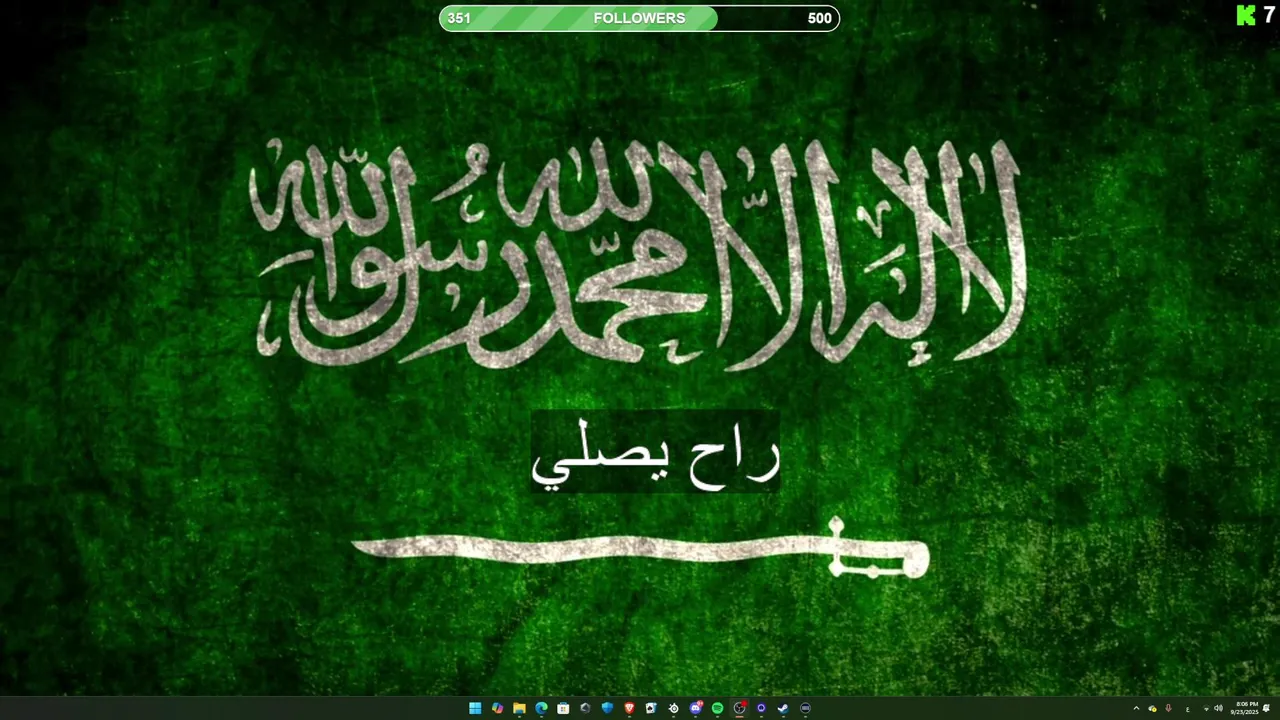The image size is (1280, 720).
Task: Open the volume speaker tray icon
Action: pos(1218,708)
